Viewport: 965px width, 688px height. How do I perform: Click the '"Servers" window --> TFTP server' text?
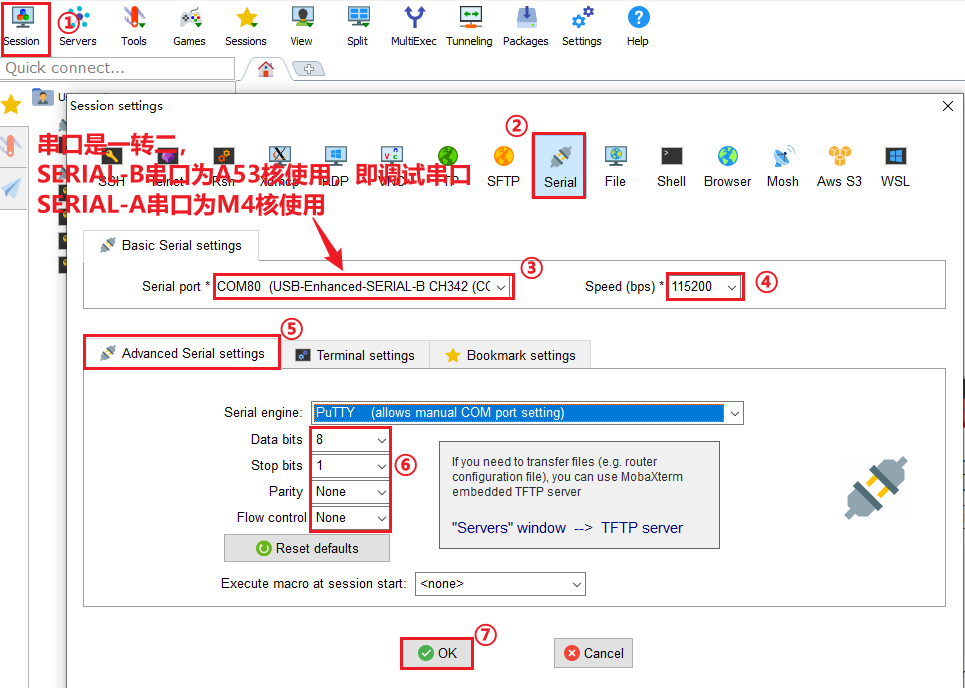pos(567,528)
